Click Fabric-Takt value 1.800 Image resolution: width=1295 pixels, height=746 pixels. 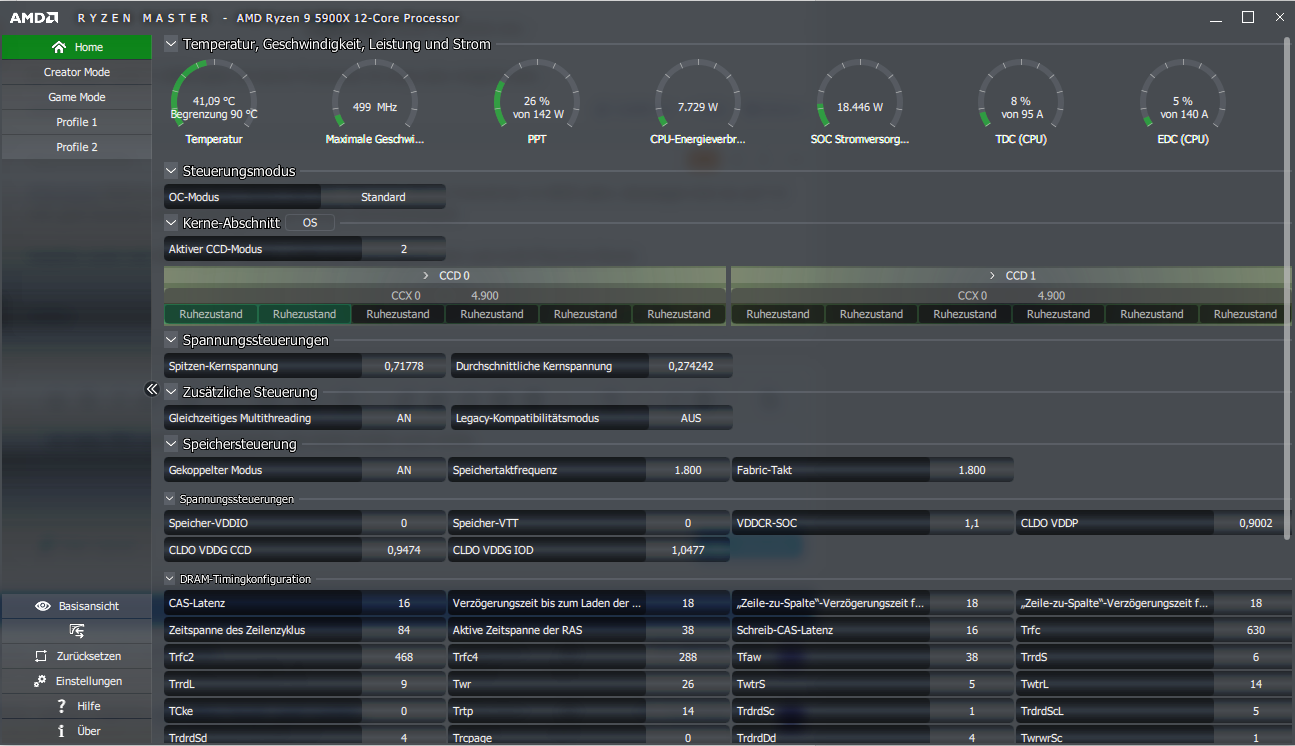pyautogui.click(x=972, y=470)
